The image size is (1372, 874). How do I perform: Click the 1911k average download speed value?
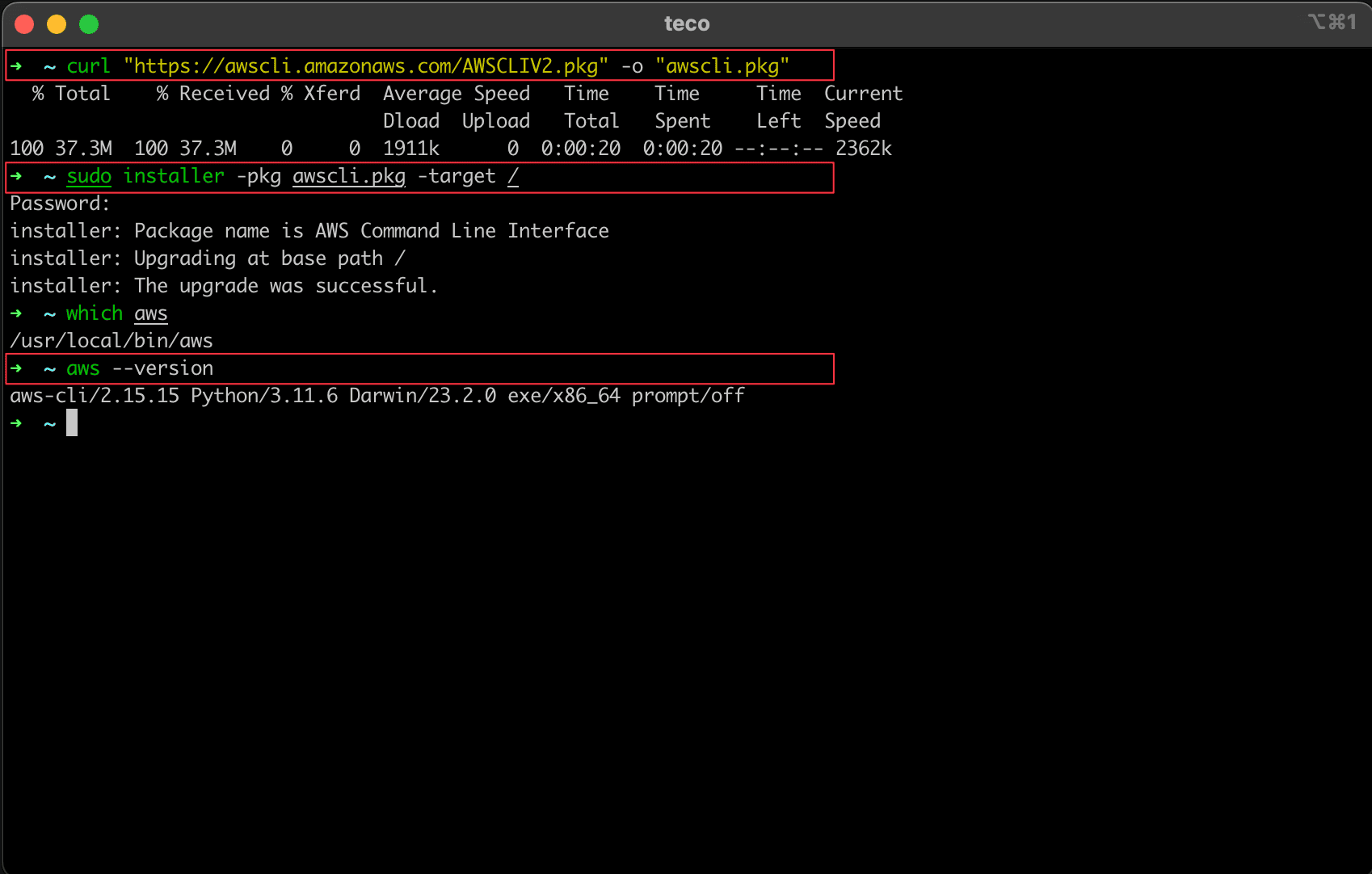coord(411,149)
